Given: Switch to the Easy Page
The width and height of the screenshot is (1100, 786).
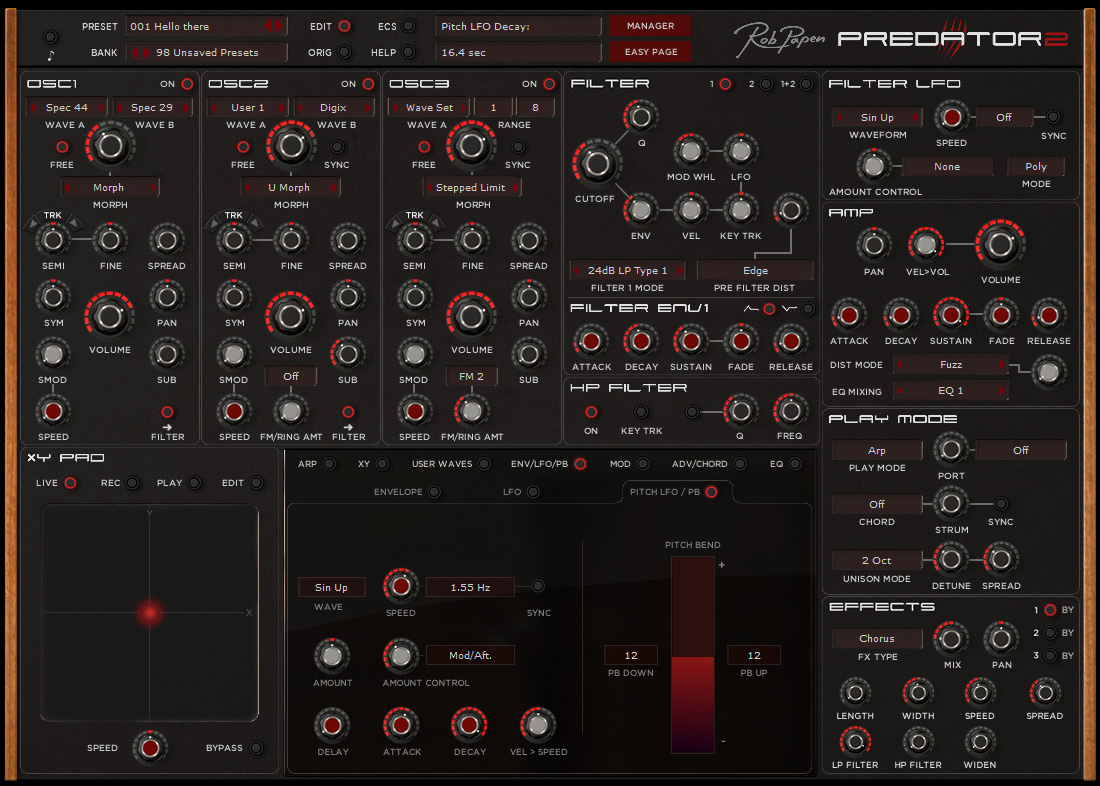Looking at the screenshot, I should 649,51.
